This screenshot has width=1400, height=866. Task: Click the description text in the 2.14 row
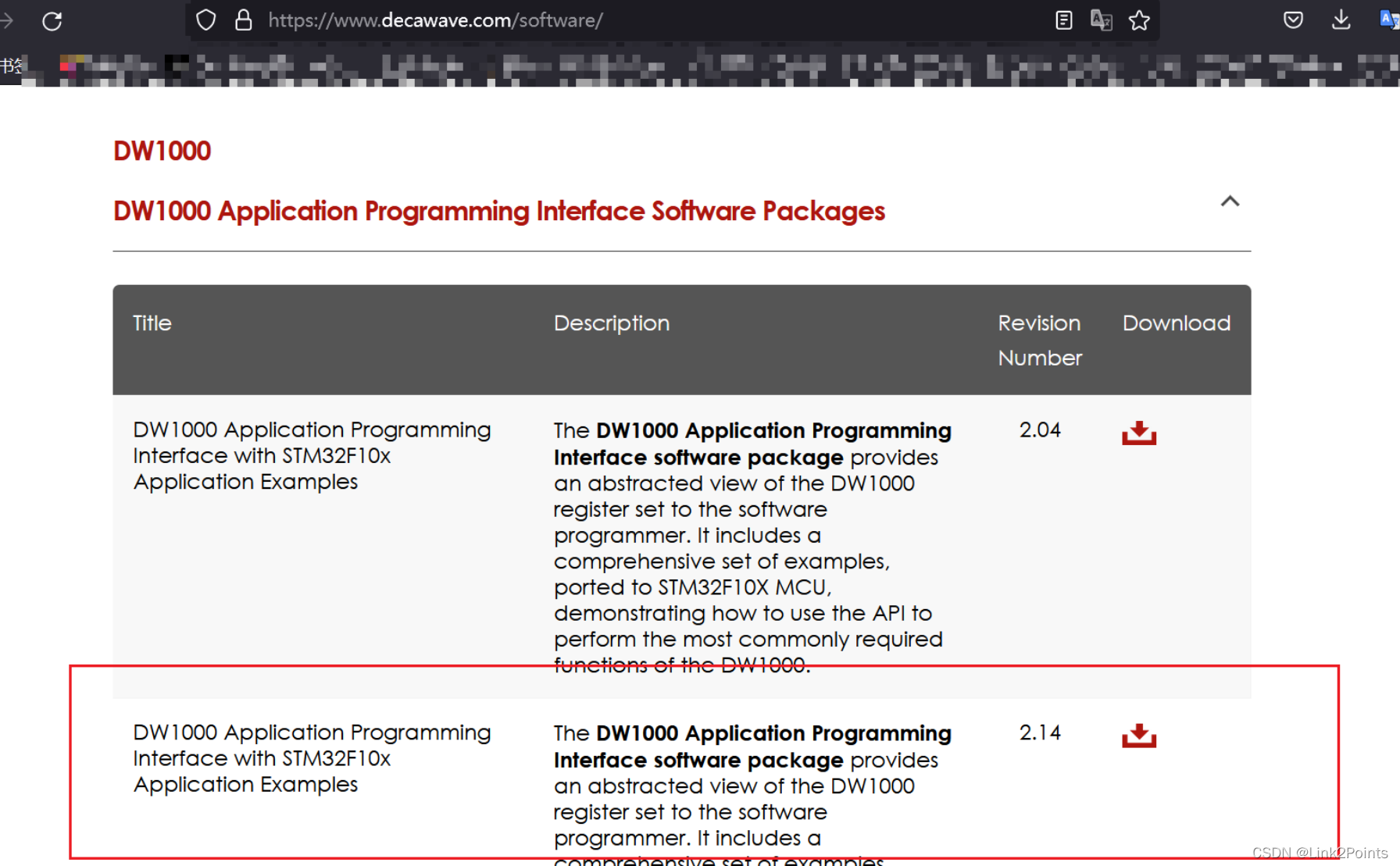(x=752, y=793)
